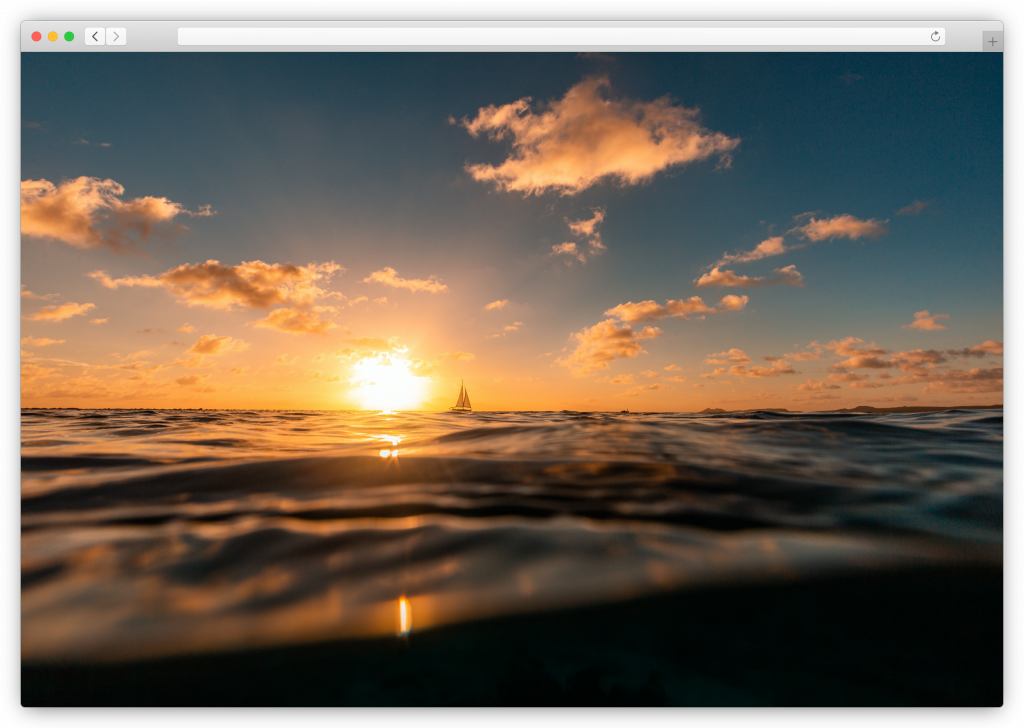This screenshot has width=1024, height=728.
Task: Go forward with the forward arrow button
Action: point(116,37)
